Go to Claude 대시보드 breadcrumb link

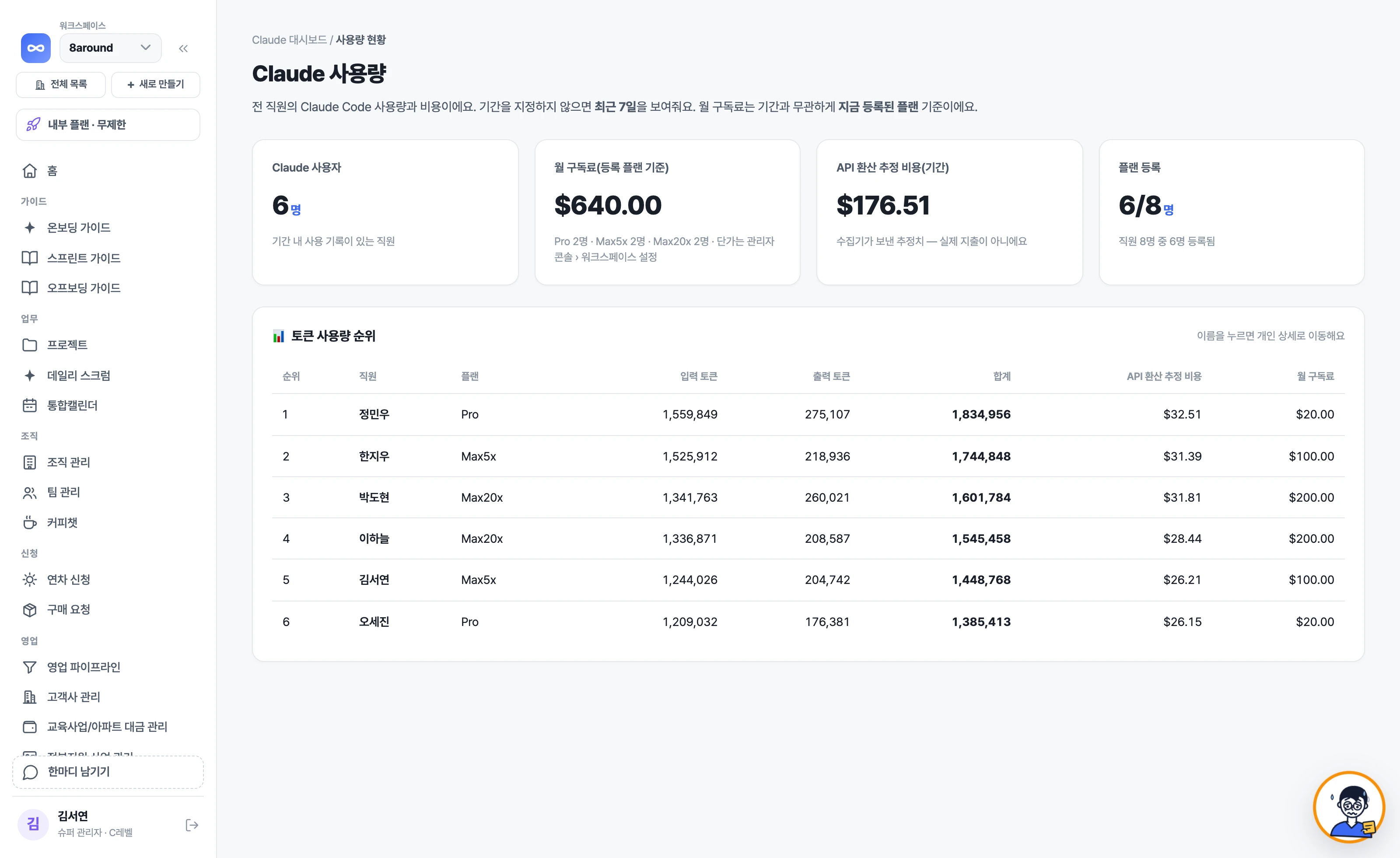pos(289,40)
